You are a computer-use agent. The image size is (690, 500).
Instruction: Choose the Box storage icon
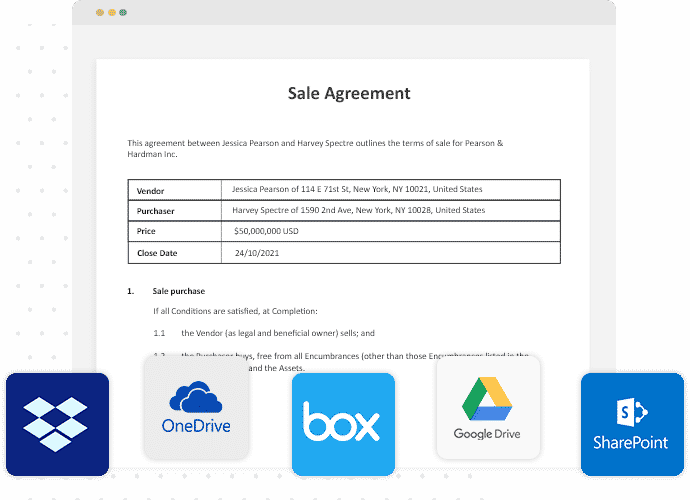click(x=343, y=424)
